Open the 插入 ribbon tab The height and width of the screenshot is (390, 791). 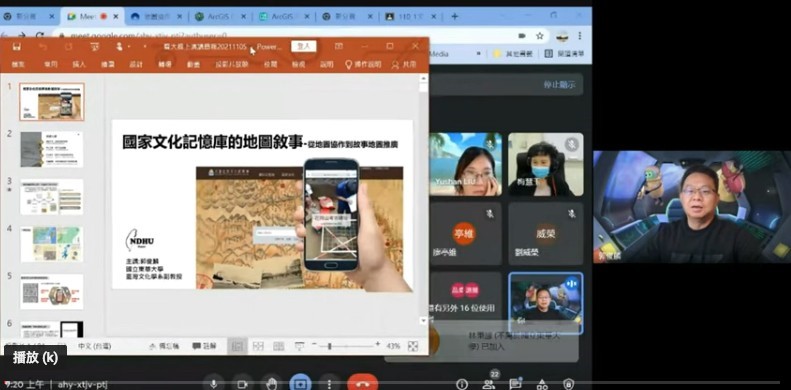(x=79, y=65)
